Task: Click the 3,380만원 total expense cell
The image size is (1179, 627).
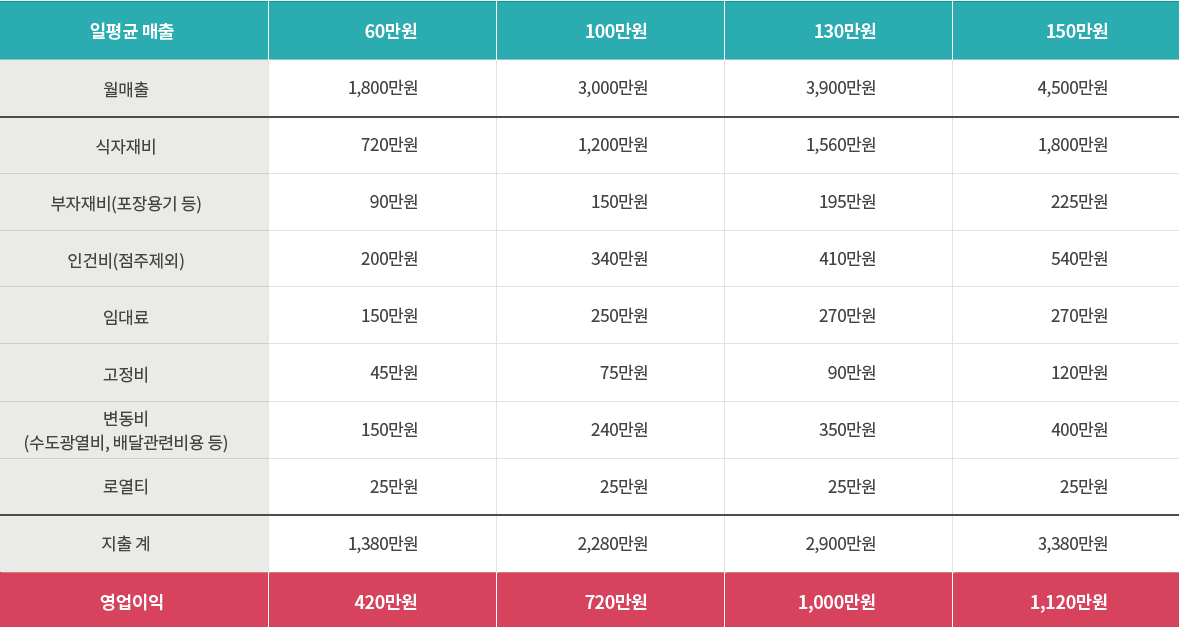Action: coord(1065,544)
